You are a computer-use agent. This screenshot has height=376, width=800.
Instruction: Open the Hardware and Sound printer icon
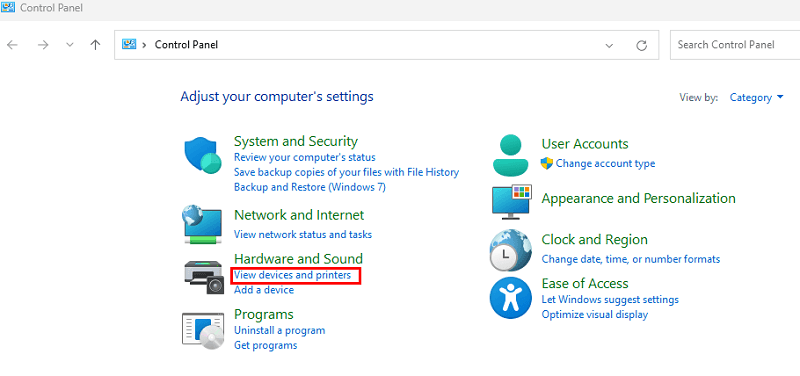[x=204, y=277]
